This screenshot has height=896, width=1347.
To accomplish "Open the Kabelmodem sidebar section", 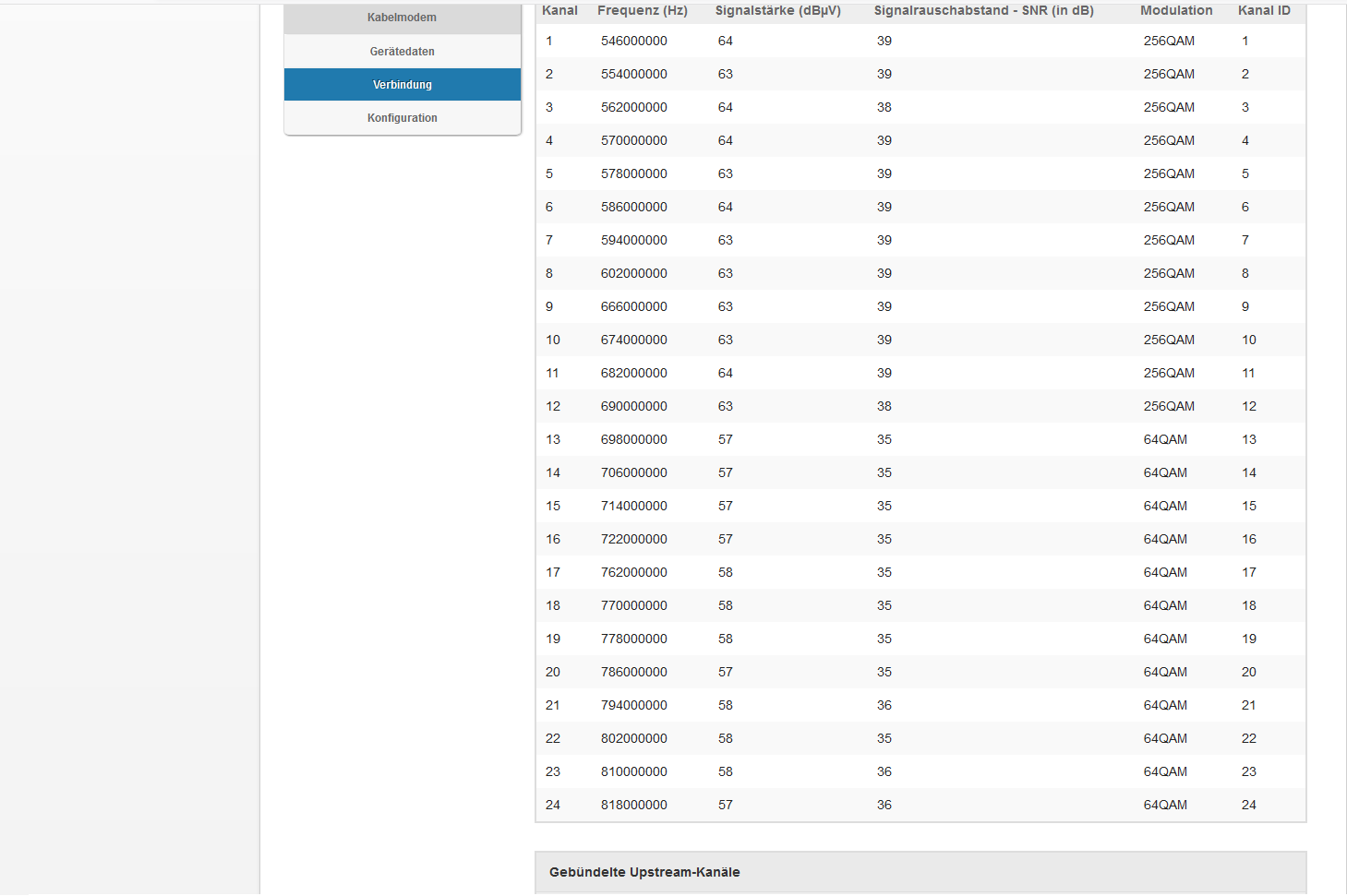I will 403,18.
